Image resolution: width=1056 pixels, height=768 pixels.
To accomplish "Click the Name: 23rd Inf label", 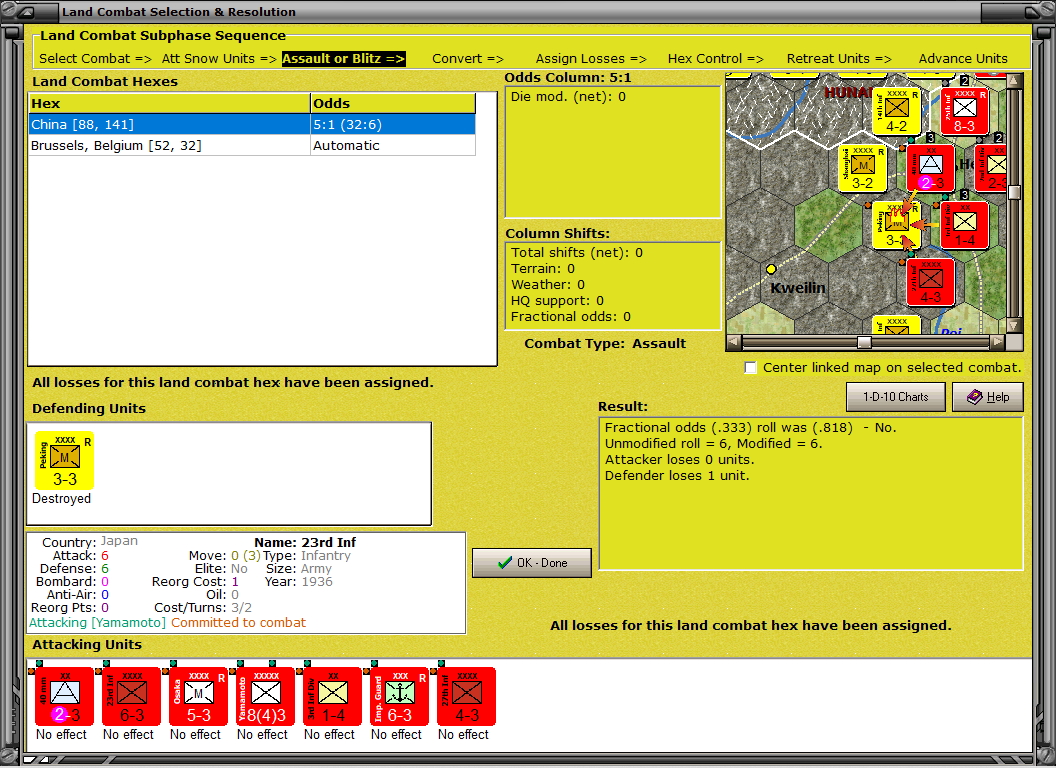I will [305, 542].
